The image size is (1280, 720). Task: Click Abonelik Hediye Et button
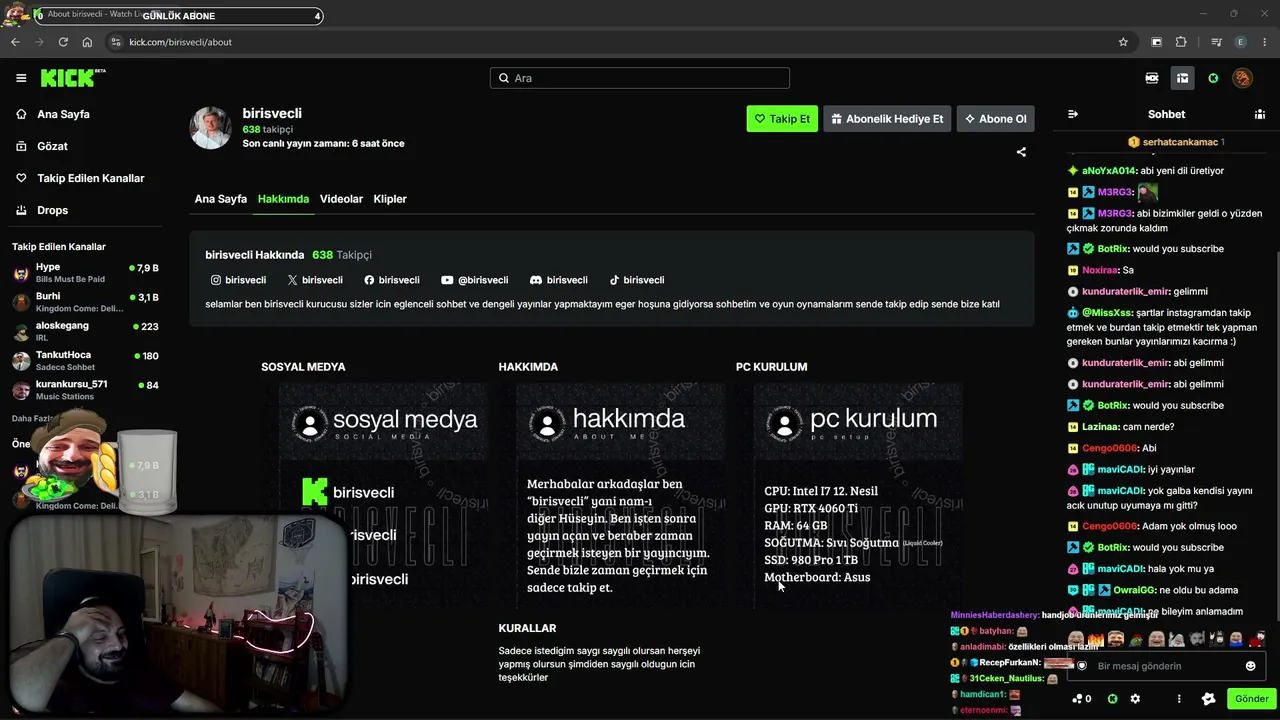pos(887,119)
